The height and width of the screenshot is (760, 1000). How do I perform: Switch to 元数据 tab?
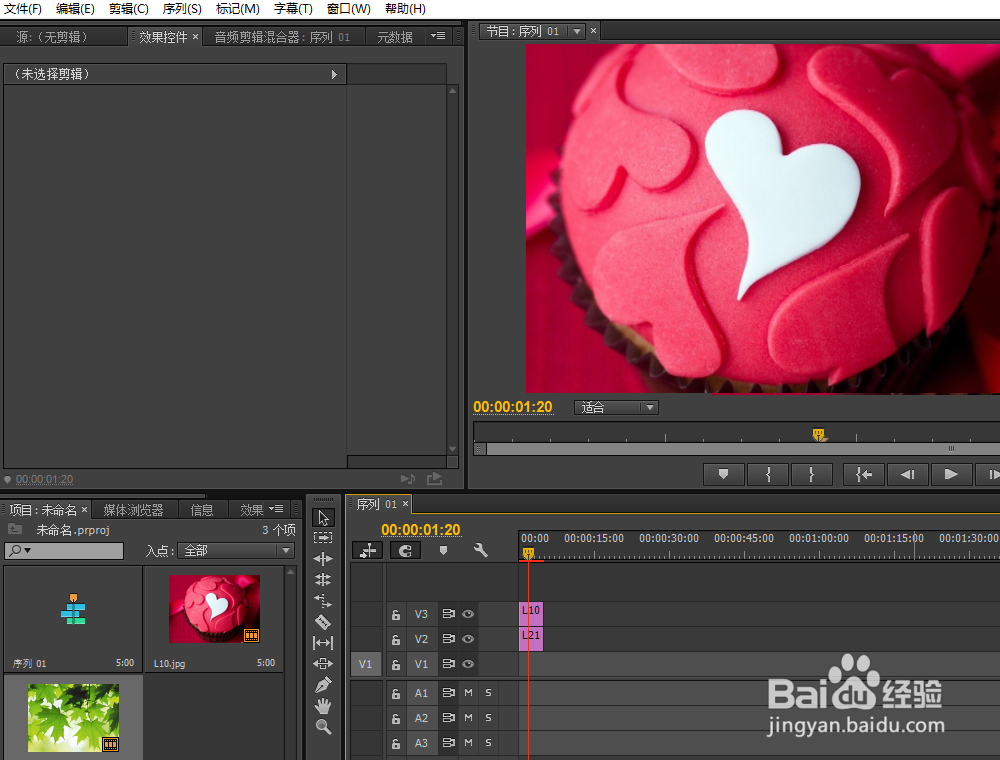point(395,37)
